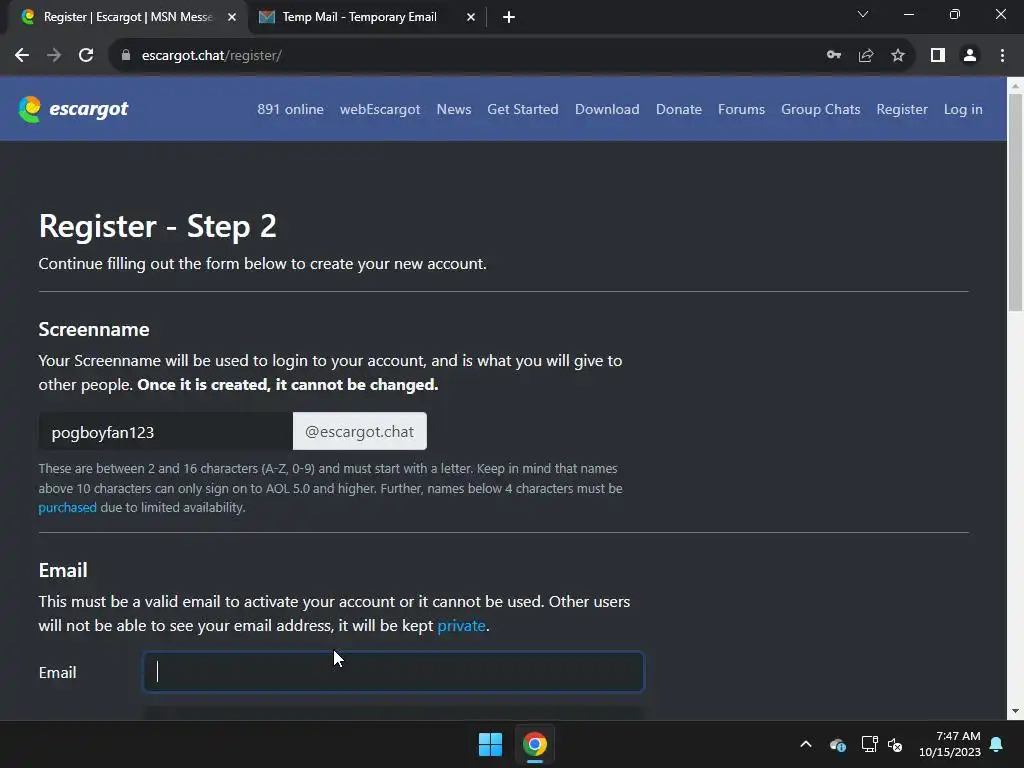This screenshot has height=768, width=1024.
Task: Open the Windows Start menu
Action: [490, 744]
